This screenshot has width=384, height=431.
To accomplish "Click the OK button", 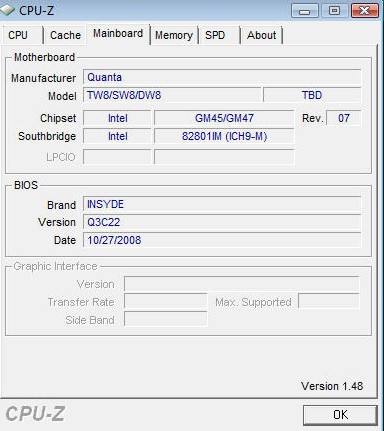I will tap(340, 415).
